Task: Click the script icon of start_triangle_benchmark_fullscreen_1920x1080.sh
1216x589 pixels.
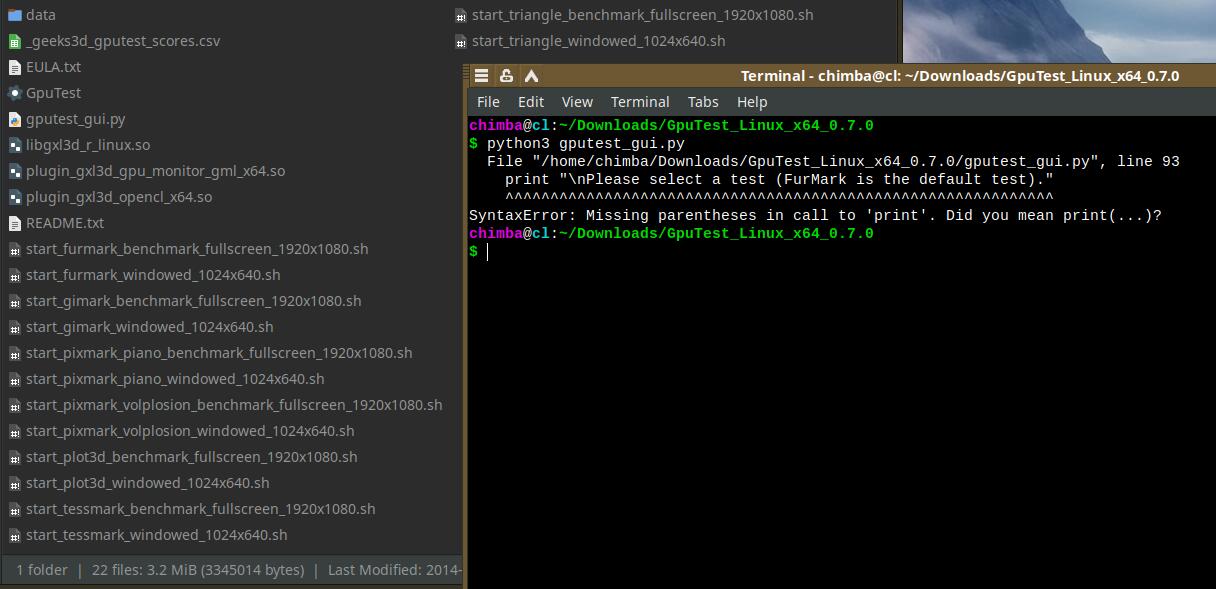Action: (460, 15)
